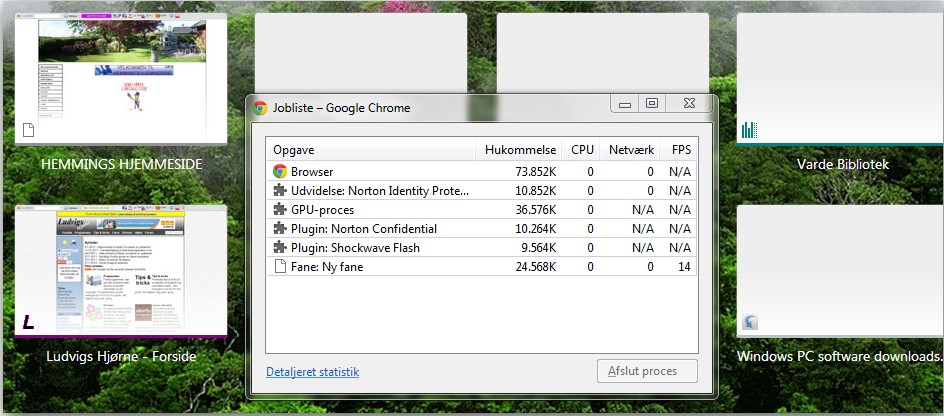Select Udvidelse: Norton Identity Prote... task name
The width and height of the screenshot is (944, 416).
tap(380, 191)
